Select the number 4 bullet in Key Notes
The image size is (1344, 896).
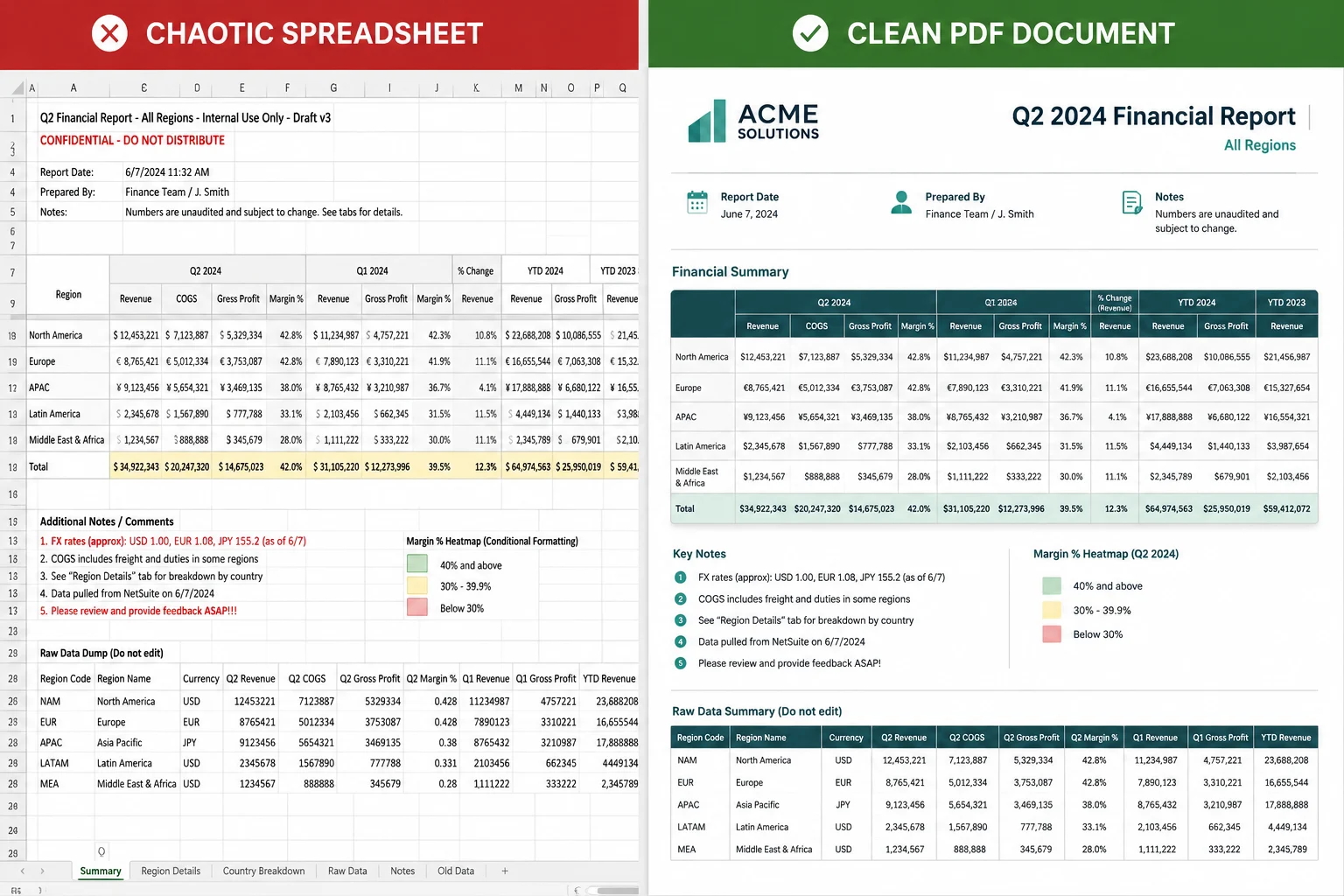pos(681,642)
